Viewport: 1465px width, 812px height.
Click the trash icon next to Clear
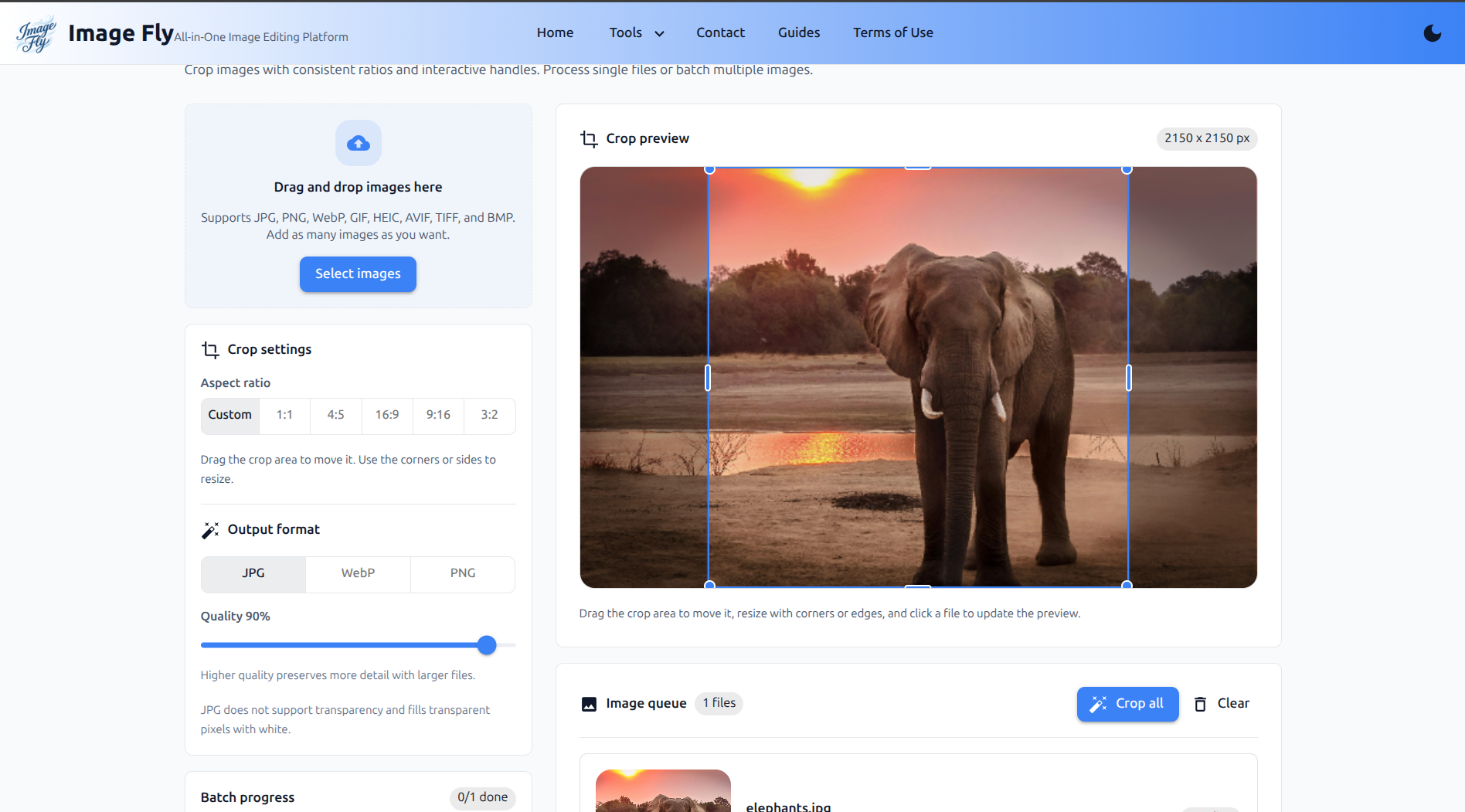pos(1200,704)
